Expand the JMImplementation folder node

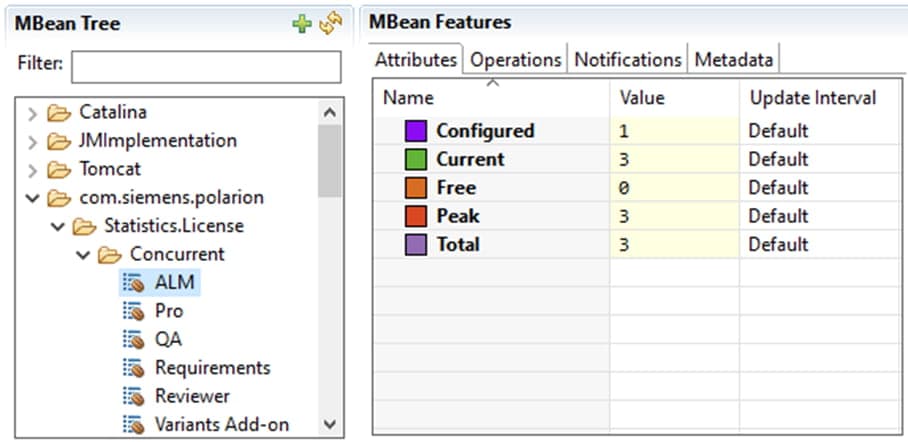33,141
